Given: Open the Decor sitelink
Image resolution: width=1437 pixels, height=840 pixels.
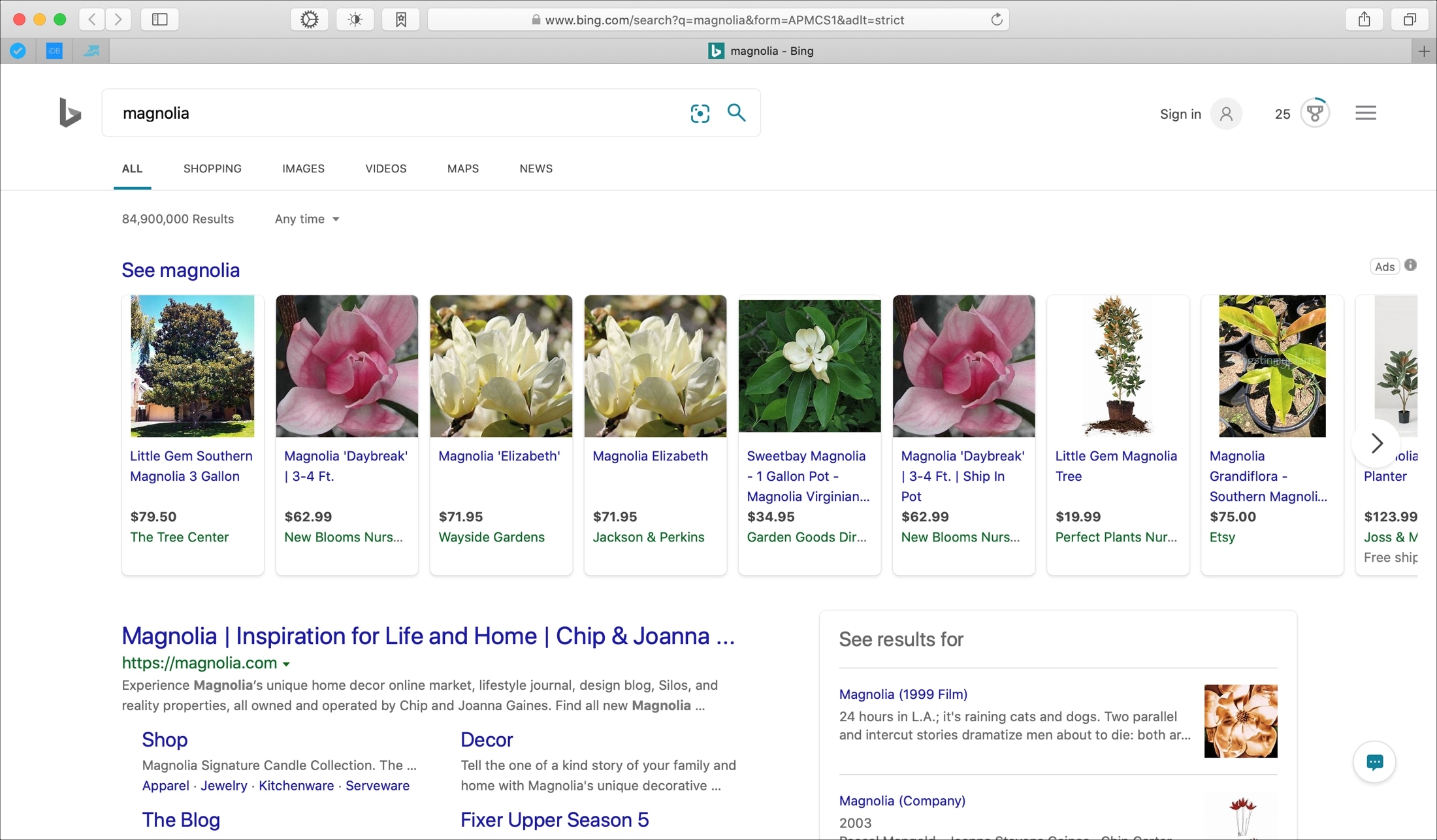Looking at the screenshot, I should tap(487, 739).
